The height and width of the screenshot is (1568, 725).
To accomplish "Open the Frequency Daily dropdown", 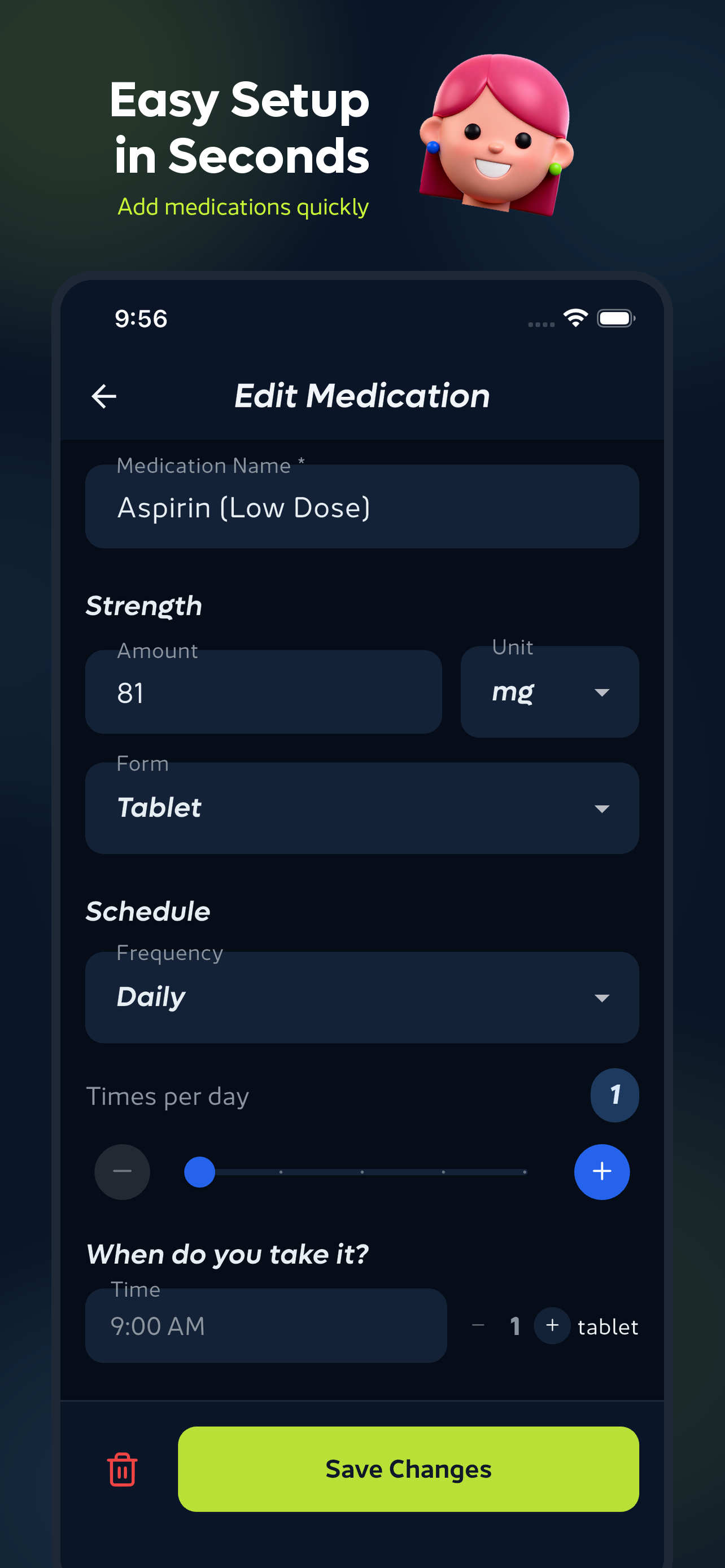I will click(361, 998).
